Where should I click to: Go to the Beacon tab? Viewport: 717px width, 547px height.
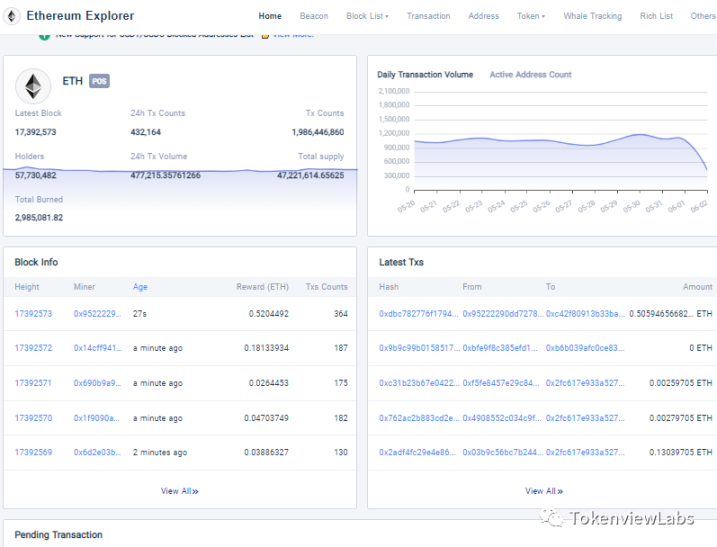313,16
